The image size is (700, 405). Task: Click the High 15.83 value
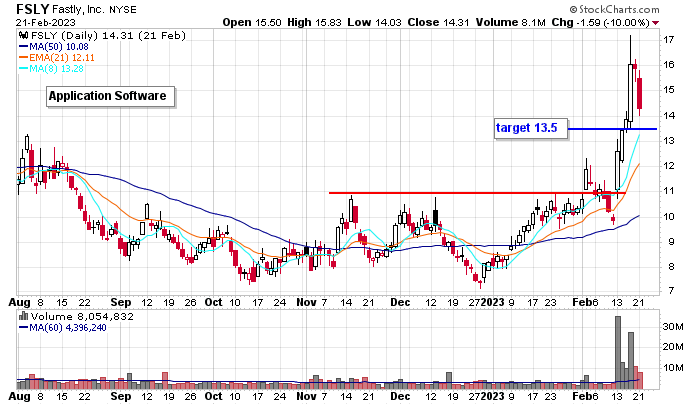click(x=315, y=22)
